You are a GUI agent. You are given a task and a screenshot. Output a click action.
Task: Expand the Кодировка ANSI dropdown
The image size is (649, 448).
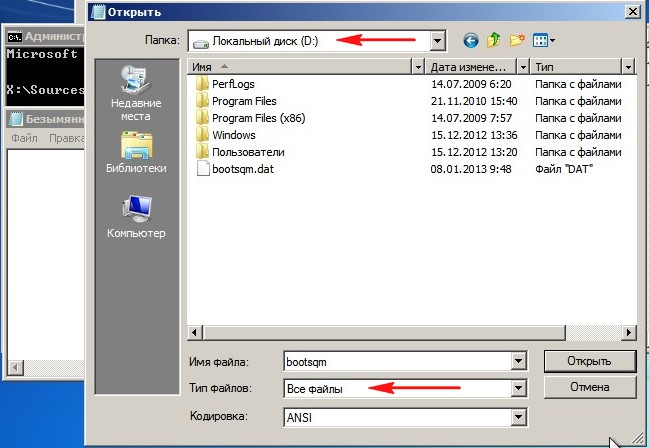tap(517, 417)
